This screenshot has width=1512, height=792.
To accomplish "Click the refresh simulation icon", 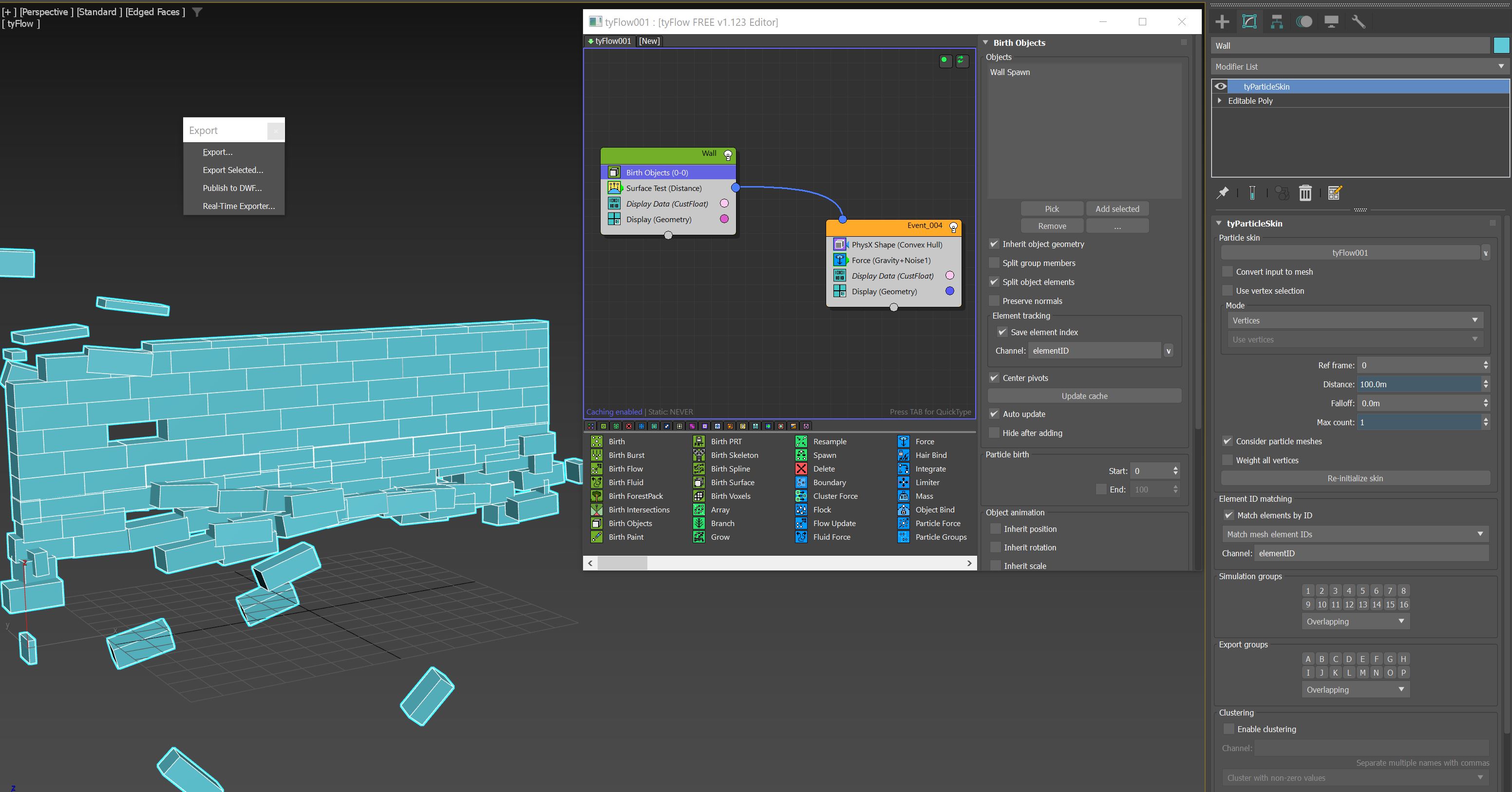I will point(961,60).
